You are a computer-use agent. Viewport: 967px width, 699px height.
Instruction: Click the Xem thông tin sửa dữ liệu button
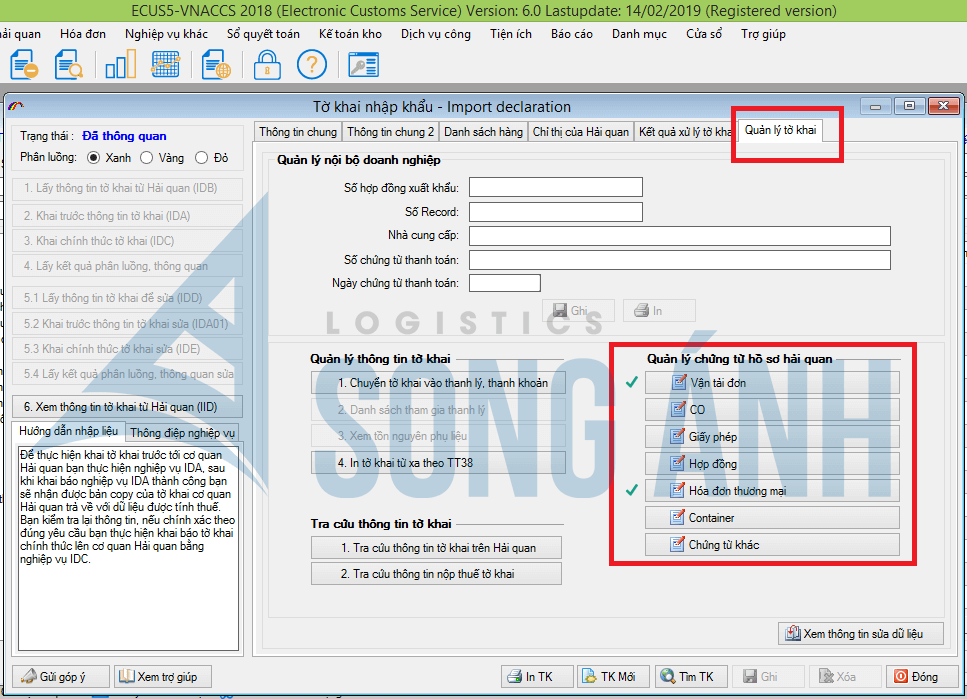(862, 634)
